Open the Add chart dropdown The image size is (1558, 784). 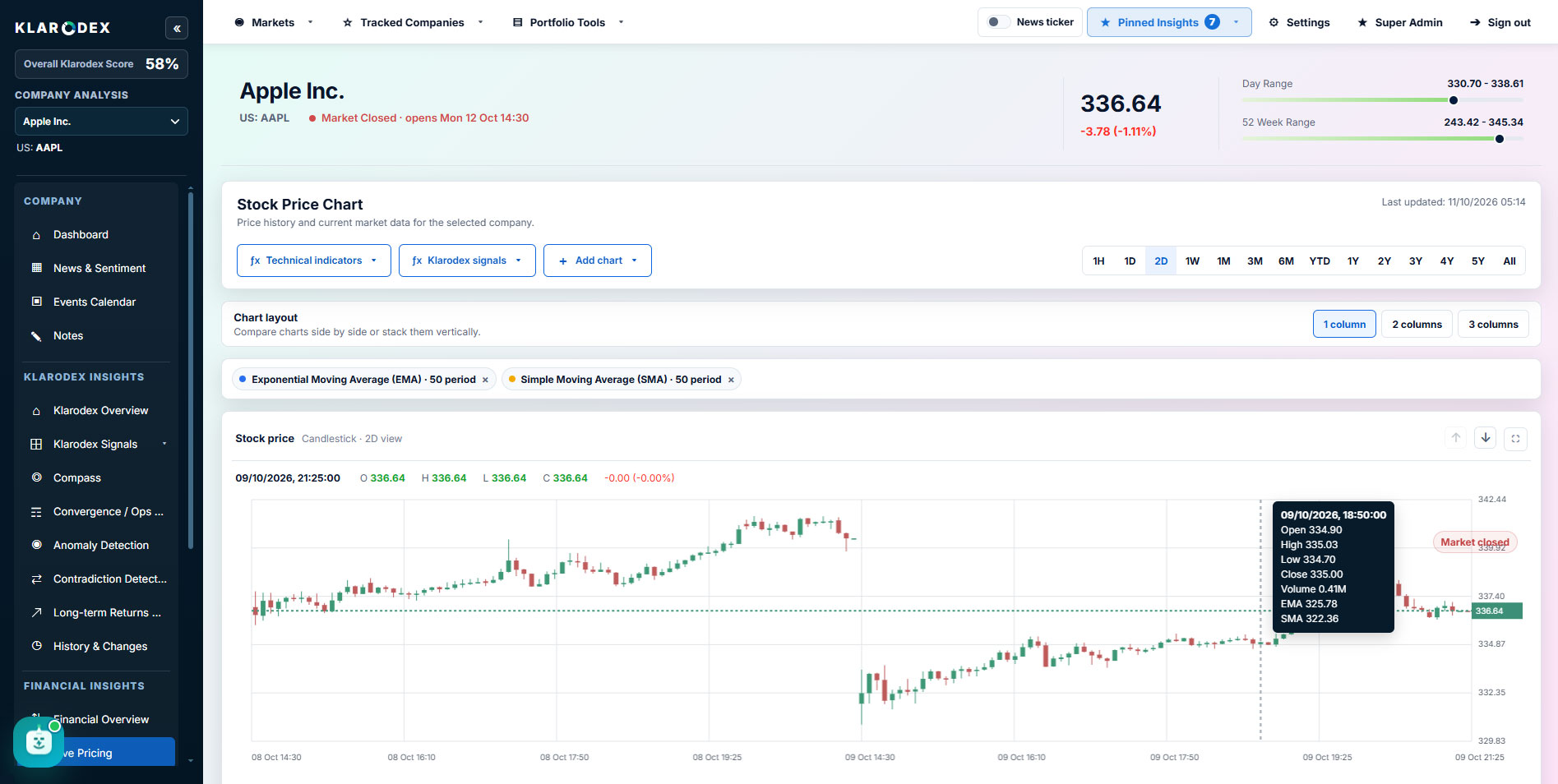pyautogui.click(x=598, y=261)
